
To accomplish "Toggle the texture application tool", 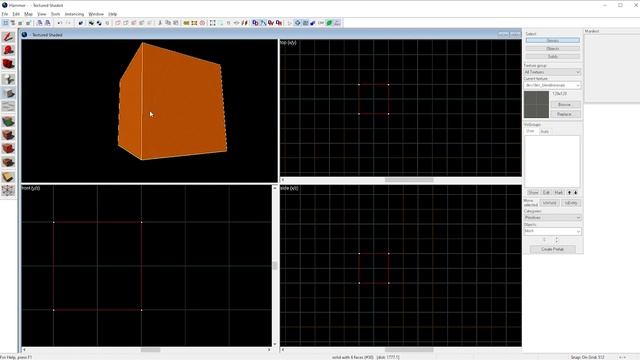I will tap(8, 107).
